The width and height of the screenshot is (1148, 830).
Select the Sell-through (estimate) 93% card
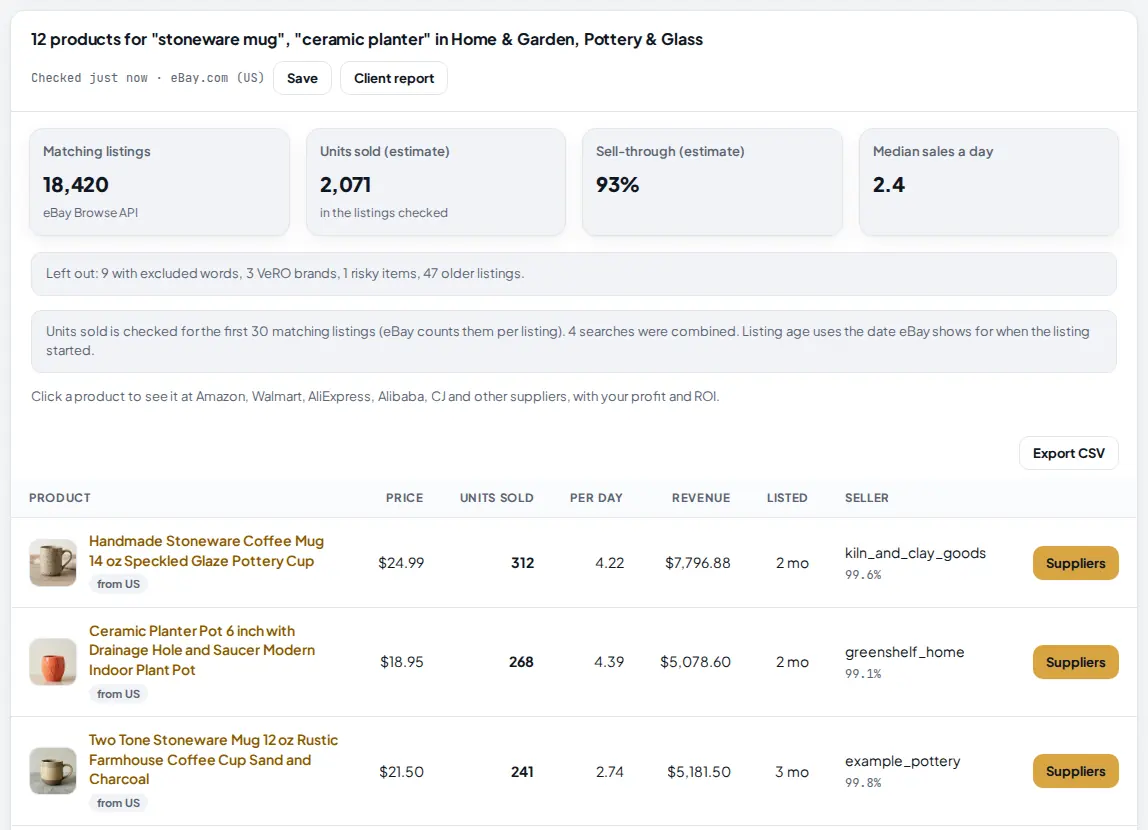pos(712,182)
